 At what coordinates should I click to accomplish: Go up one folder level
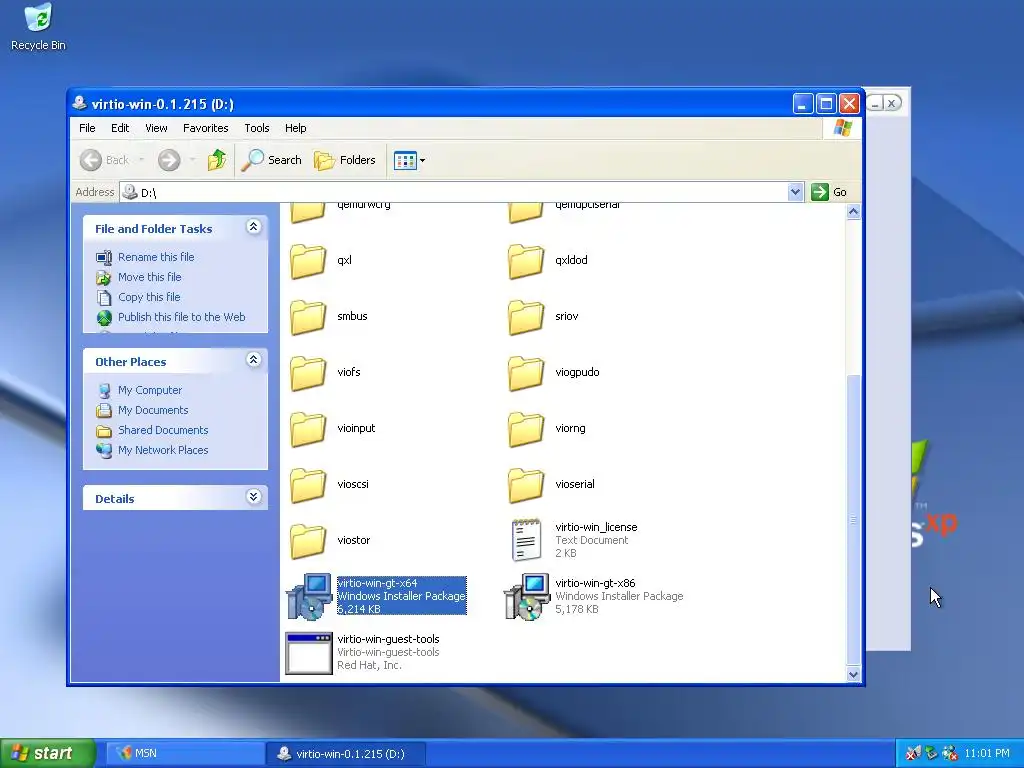(x=217, y=160)
